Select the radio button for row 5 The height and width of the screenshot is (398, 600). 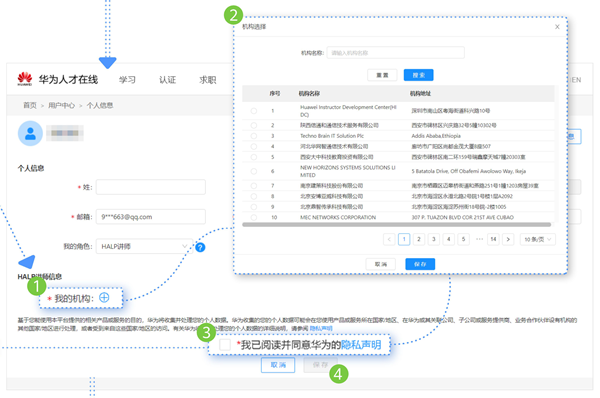[254, 157]
